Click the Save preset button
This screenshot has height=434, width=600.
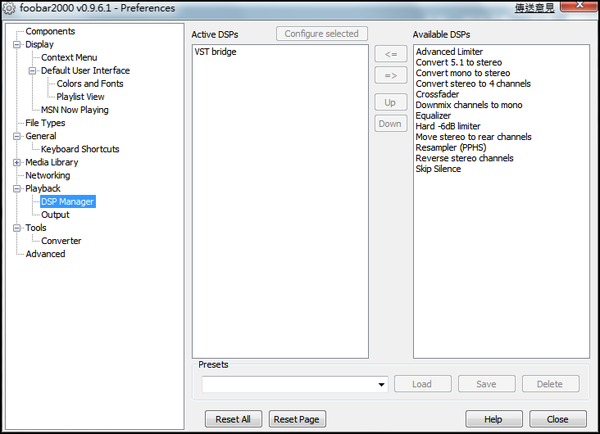(486, 384)
